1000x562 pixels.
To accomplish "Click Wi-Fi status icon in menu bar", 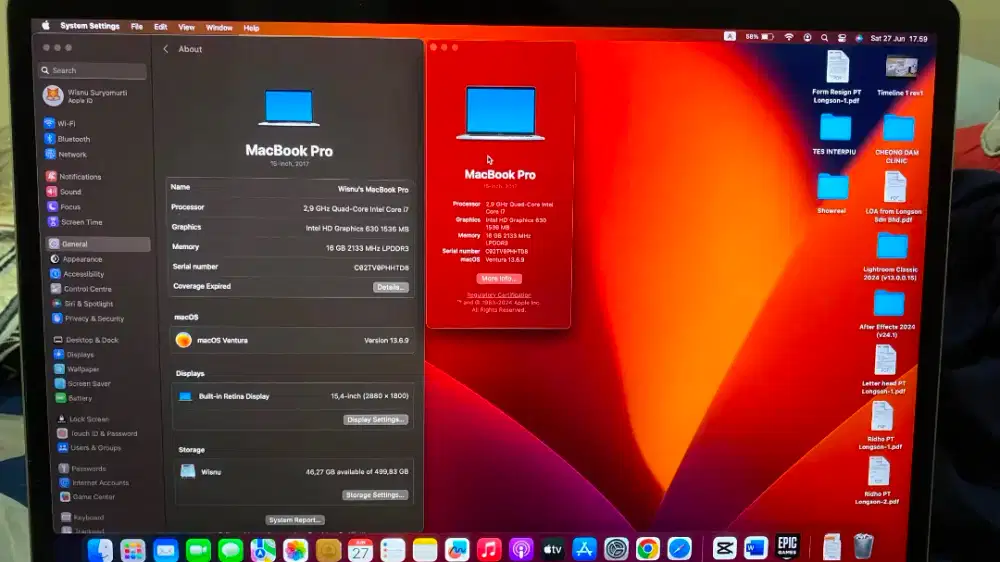I will click(789, 38).
